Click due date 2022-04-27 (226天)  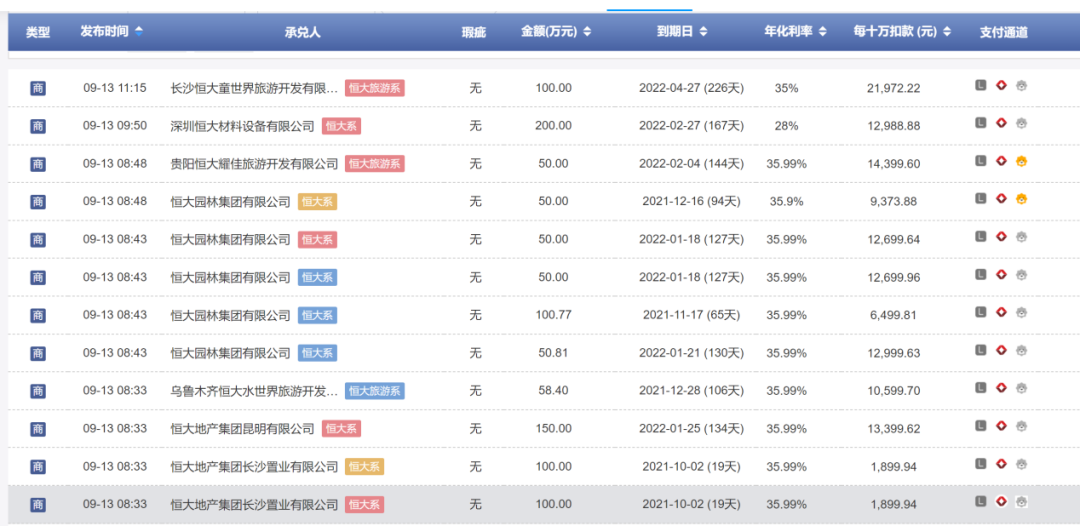(692, 88)
